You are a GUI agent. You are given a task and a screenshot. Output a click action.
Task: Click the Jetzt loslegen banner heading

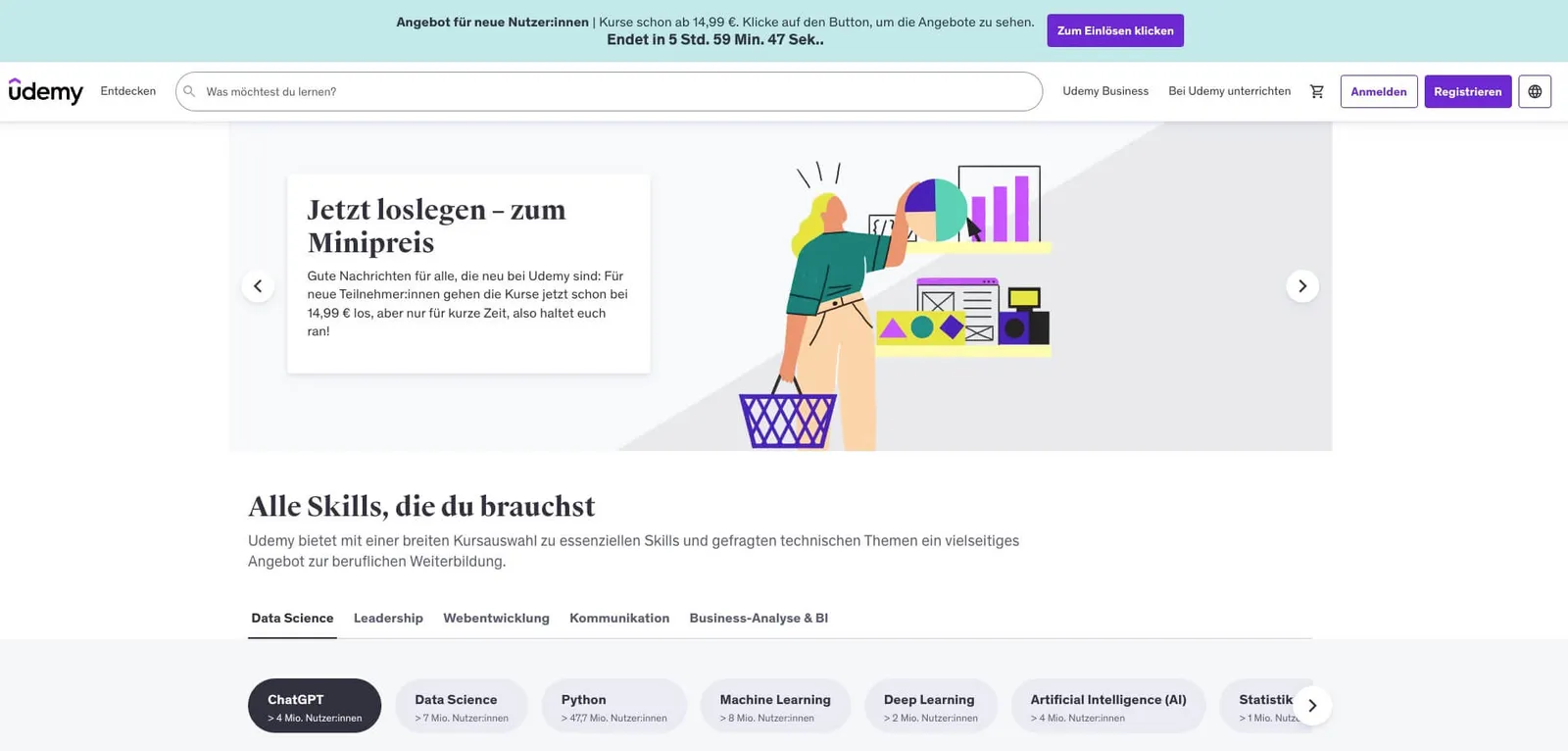tap(437, 225)
